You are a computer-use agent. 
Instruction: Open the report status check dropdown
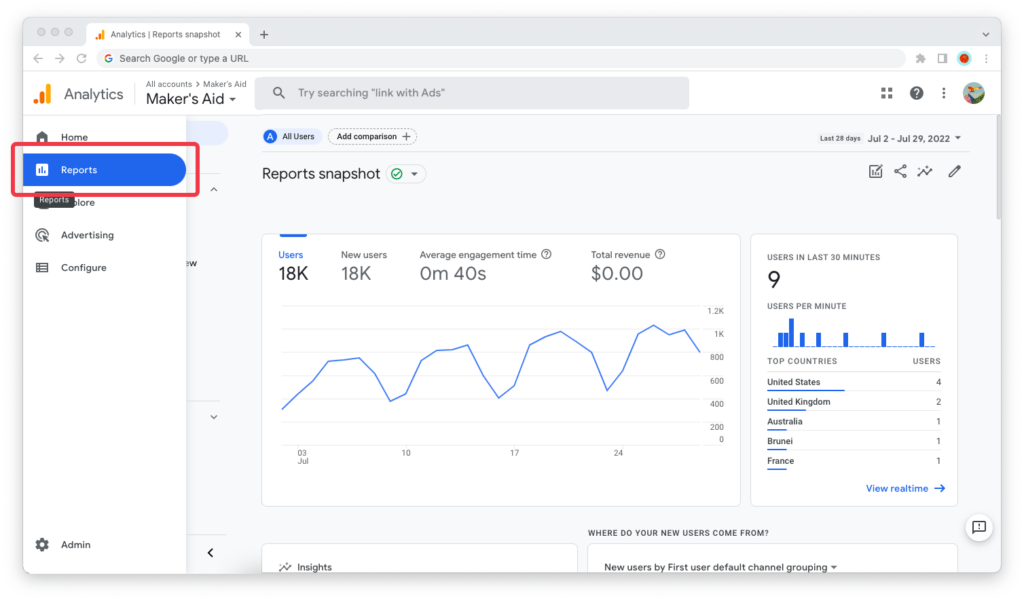pyautogui.click(x=406, y=174)
